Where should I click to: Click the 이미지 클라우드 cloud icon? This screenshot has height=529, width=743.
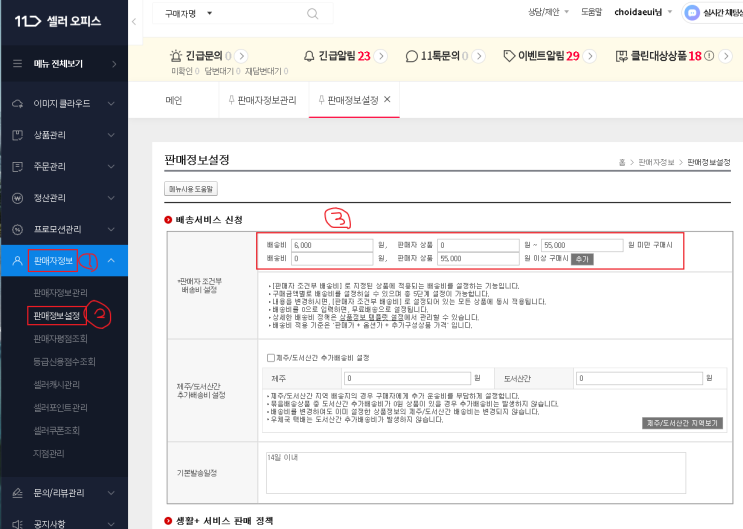[18, 103]
